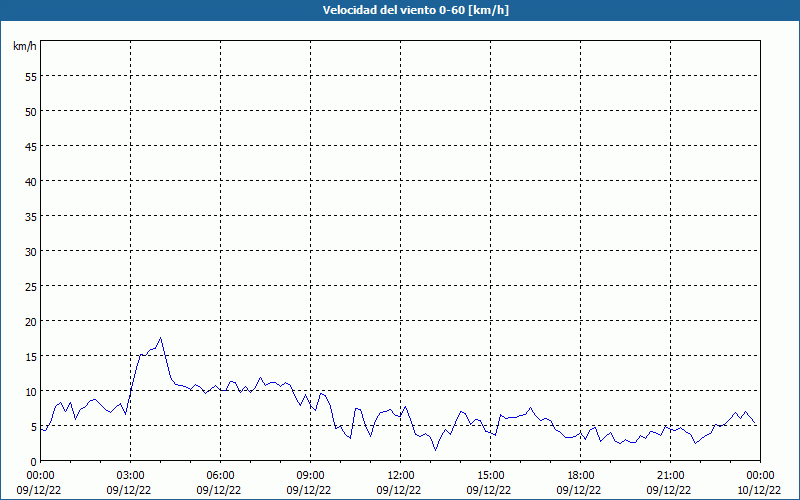Click the y-axis value 15
Screen dimensions: 800x500
[31, 356]
